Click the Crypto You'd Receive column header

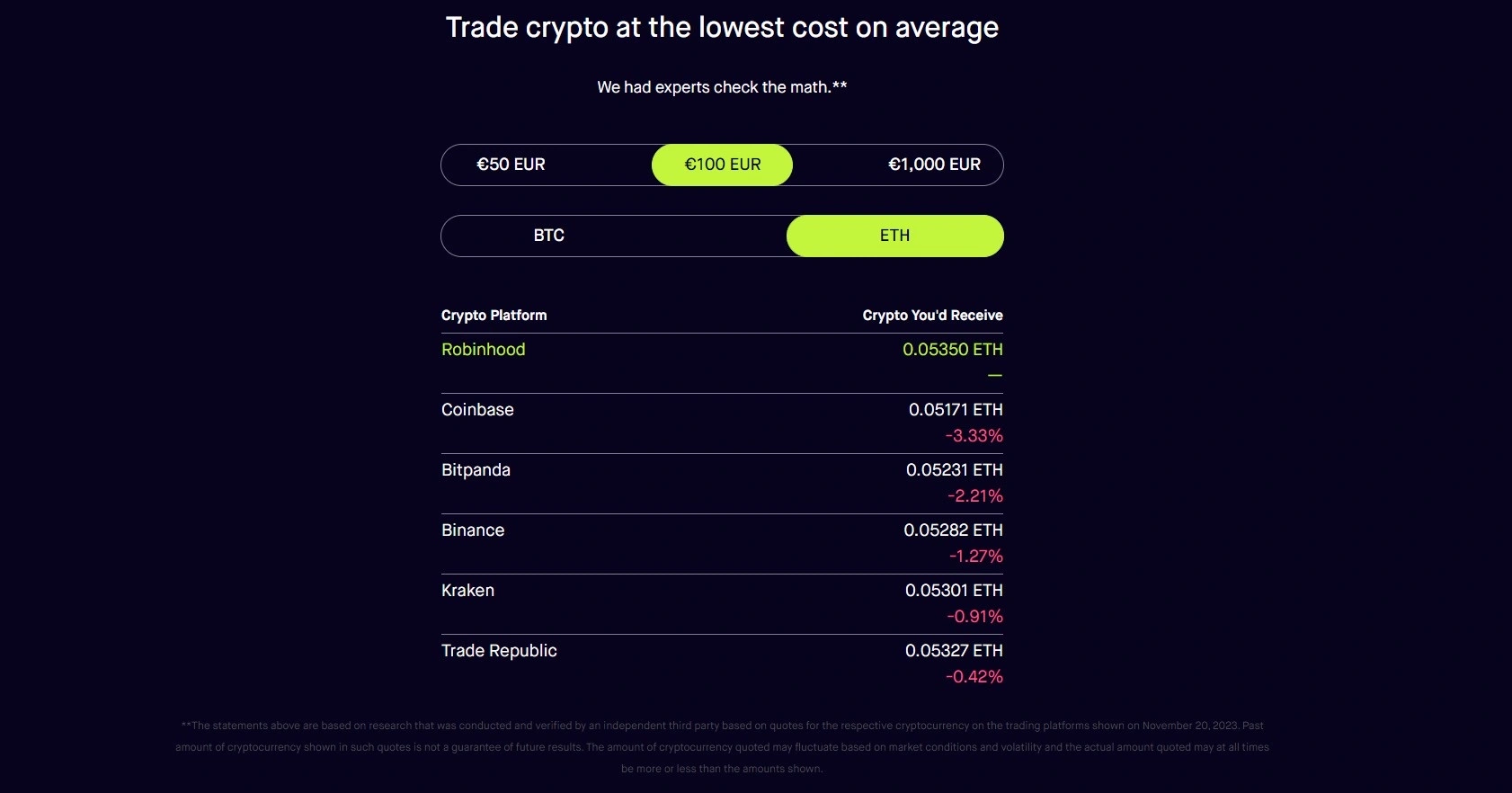pyautogui.click(x=932, y=316)
